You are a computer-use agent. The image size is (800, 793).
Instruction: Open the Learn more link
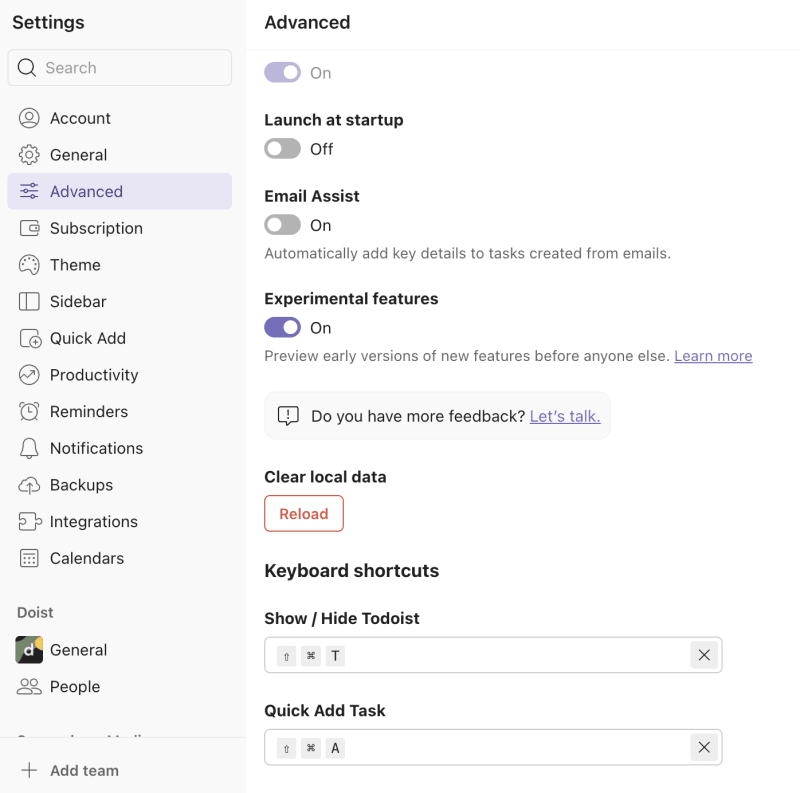click(713, 355)
